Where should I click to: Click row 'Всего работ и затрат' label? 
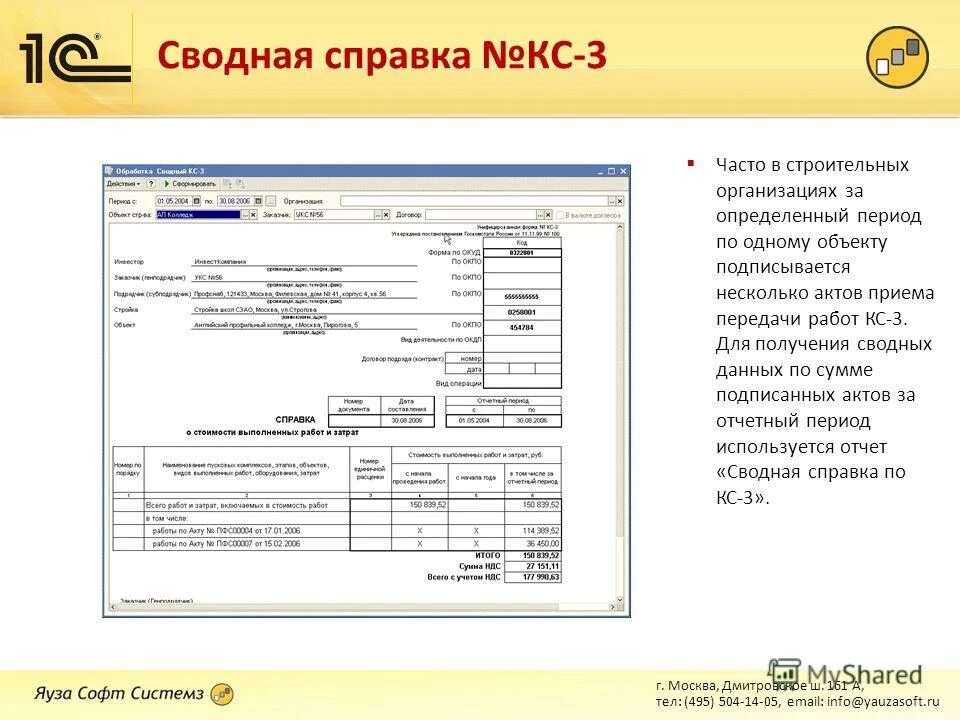(x=237, y=505)
